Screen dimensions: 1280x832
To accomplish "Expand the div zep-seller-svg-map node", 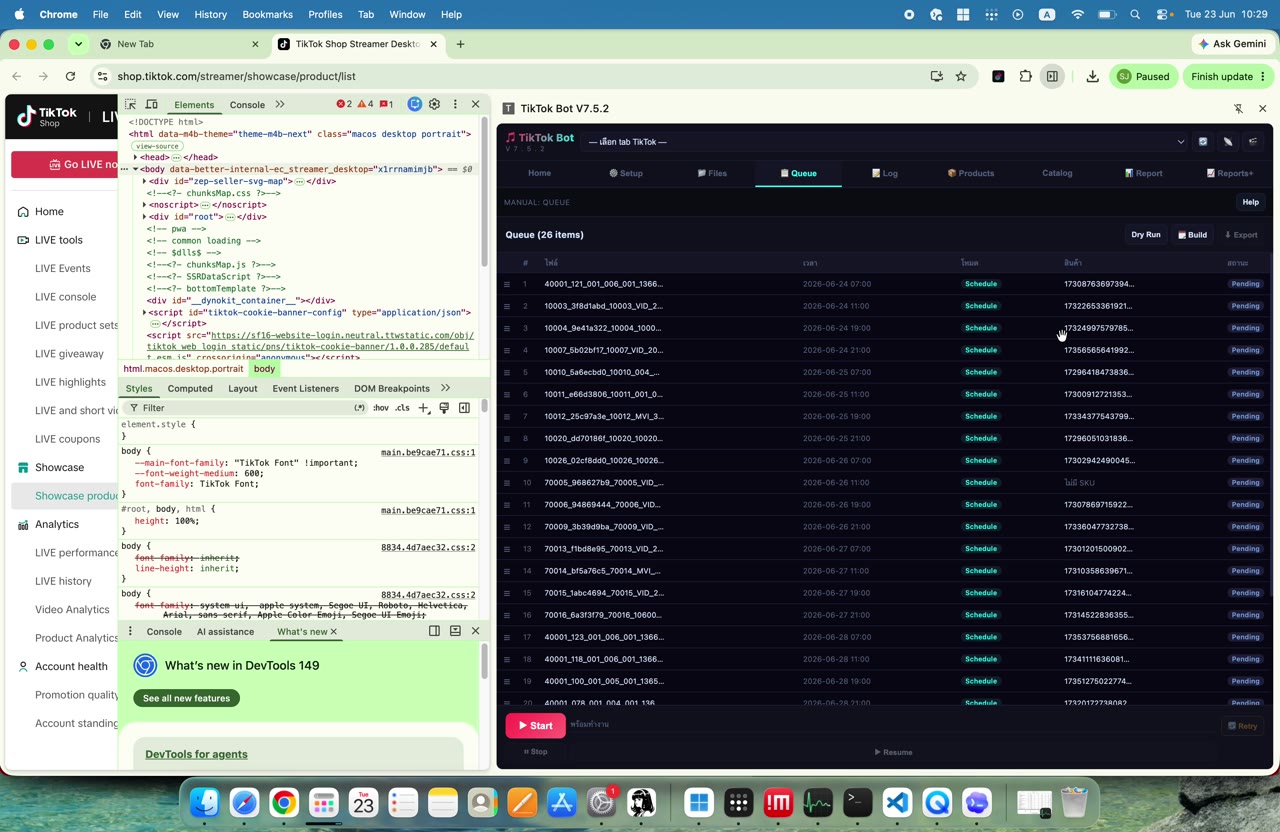I will (145, 181).
